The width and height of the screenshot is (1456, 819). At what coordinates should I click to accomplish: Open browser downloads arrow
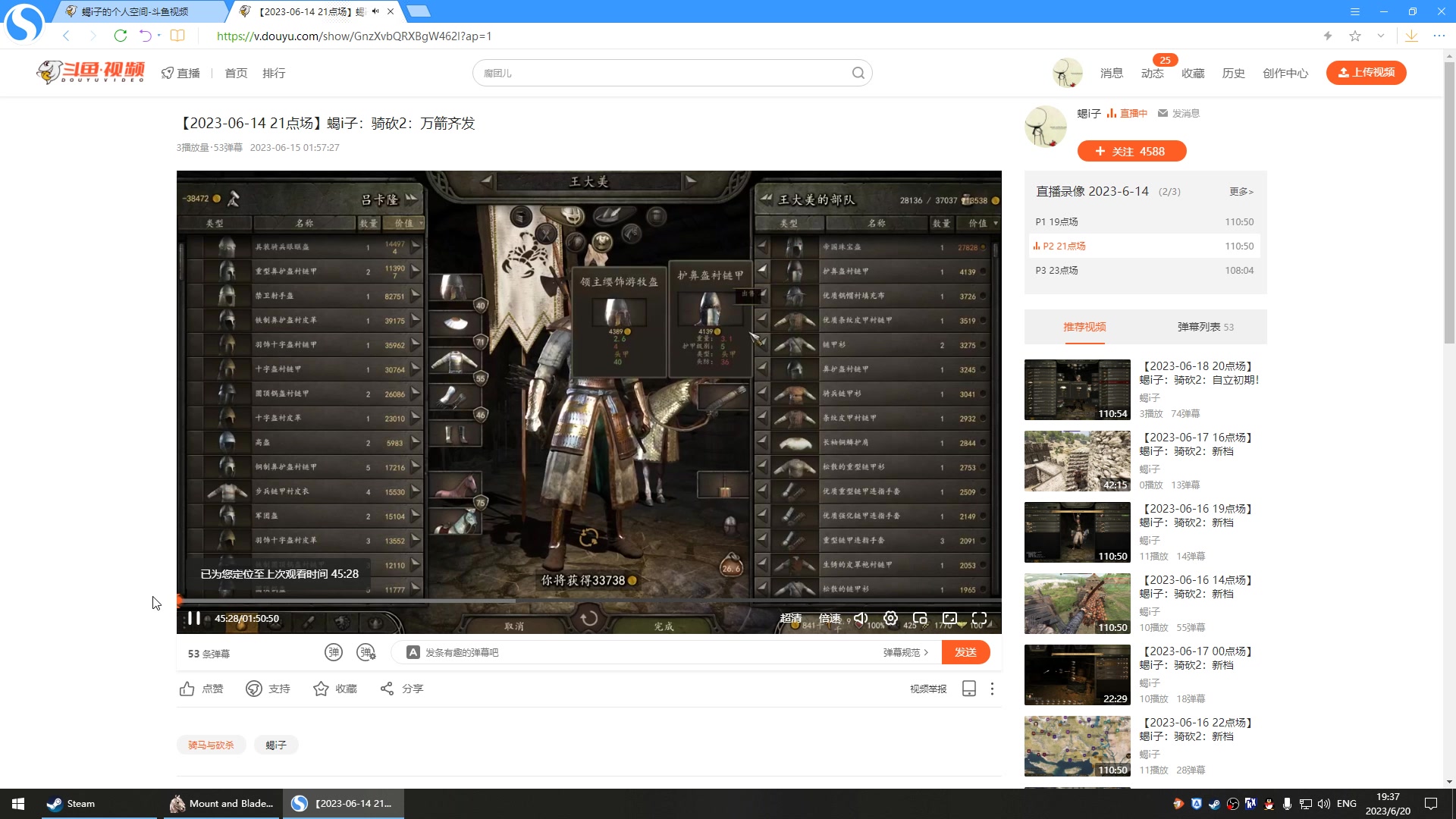click(x=1411, y=36)
